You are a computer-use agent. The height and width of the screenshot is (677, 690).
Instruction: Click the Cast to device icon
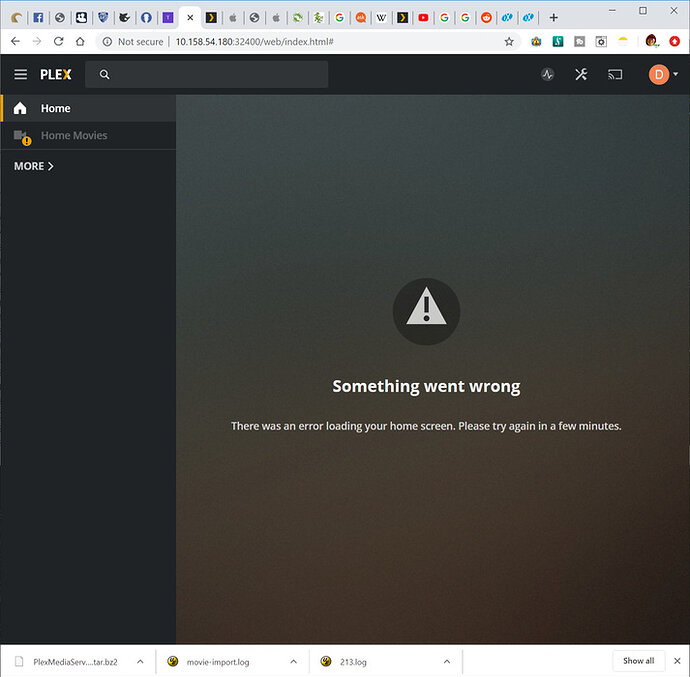point(615,75)
